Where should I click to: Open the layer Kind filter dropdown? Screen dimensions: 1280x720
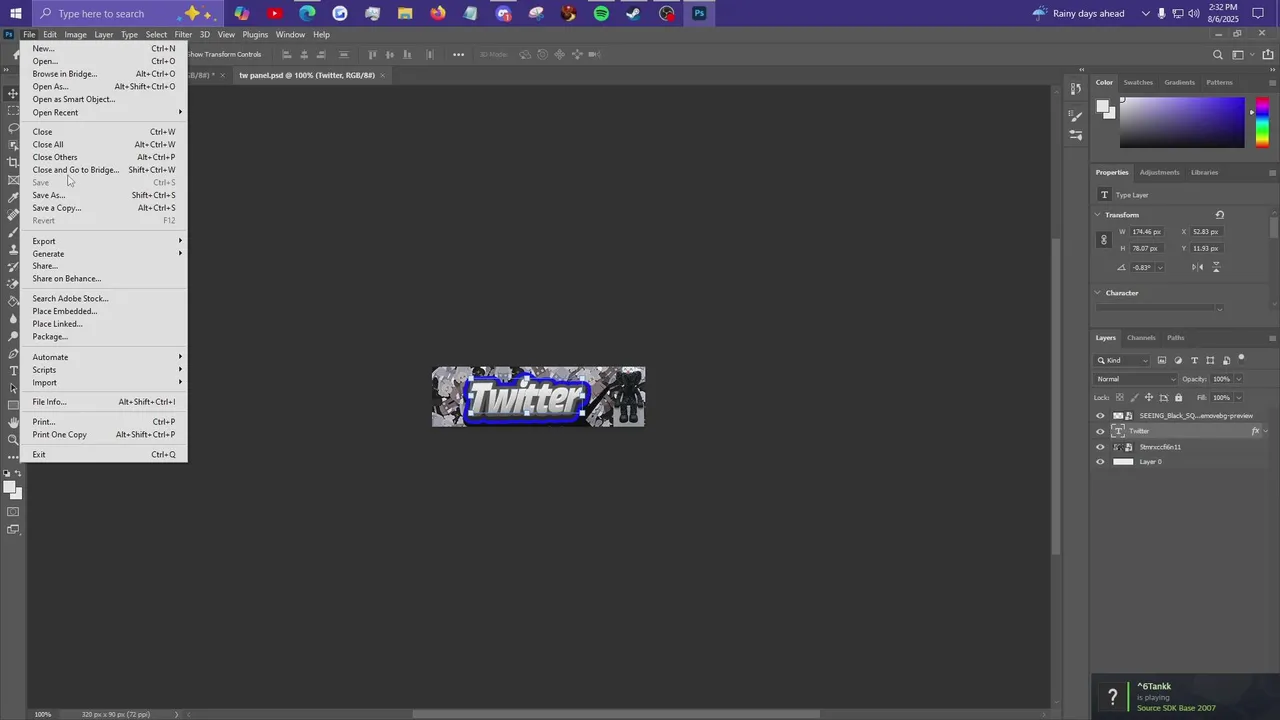coord(1124,360)
